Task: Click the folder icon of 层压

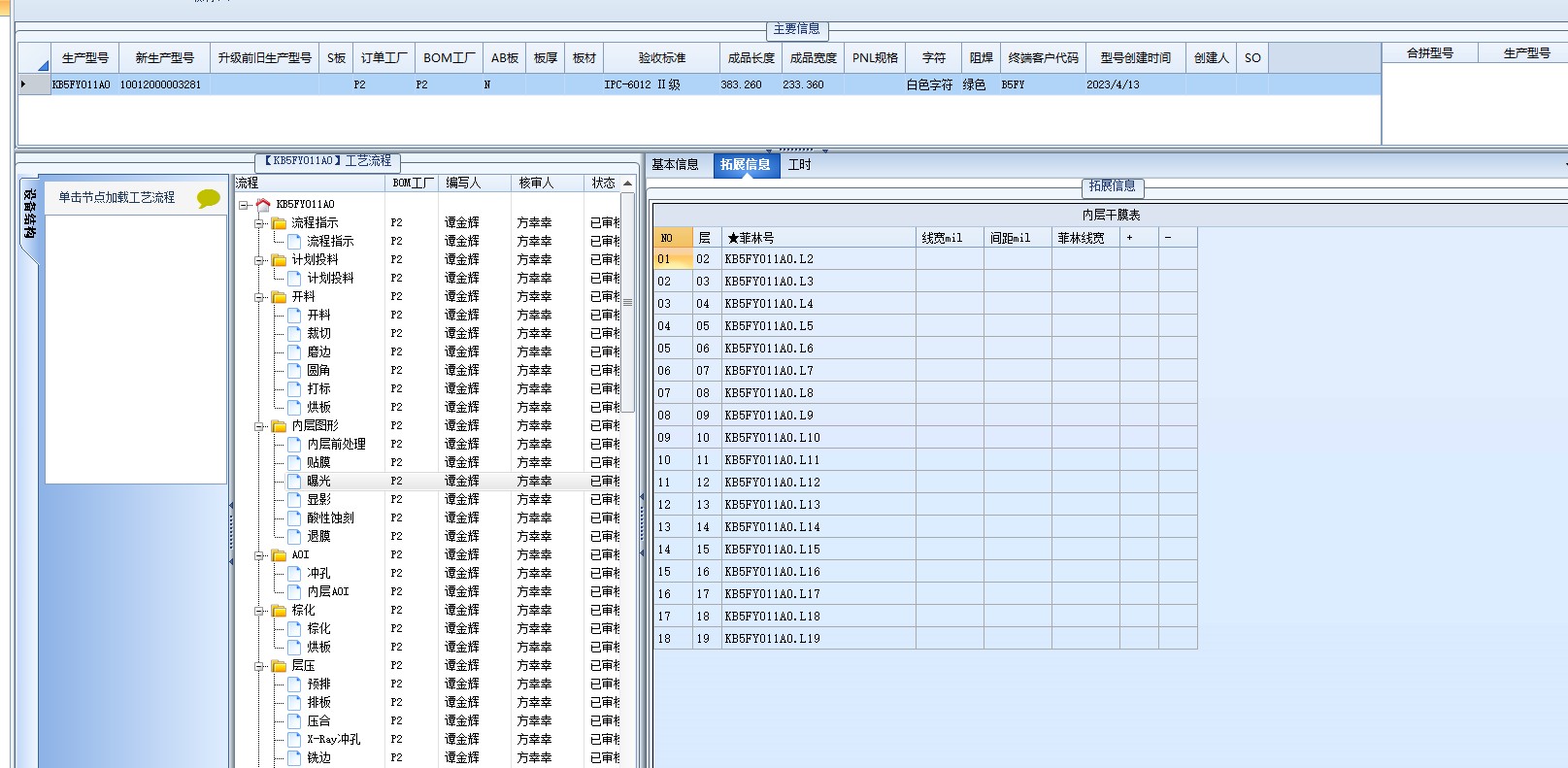Action: tap(280, 666)
